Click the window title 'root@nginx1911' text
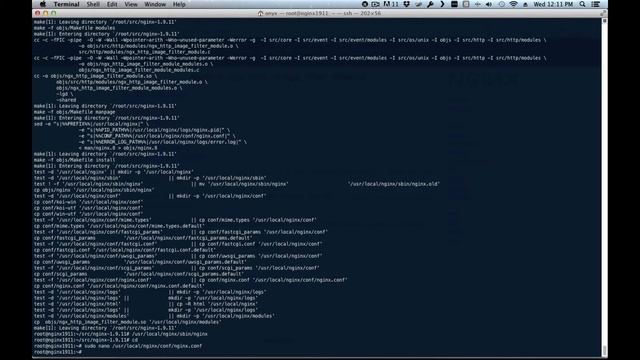640x360 pixels. [307, 13]
